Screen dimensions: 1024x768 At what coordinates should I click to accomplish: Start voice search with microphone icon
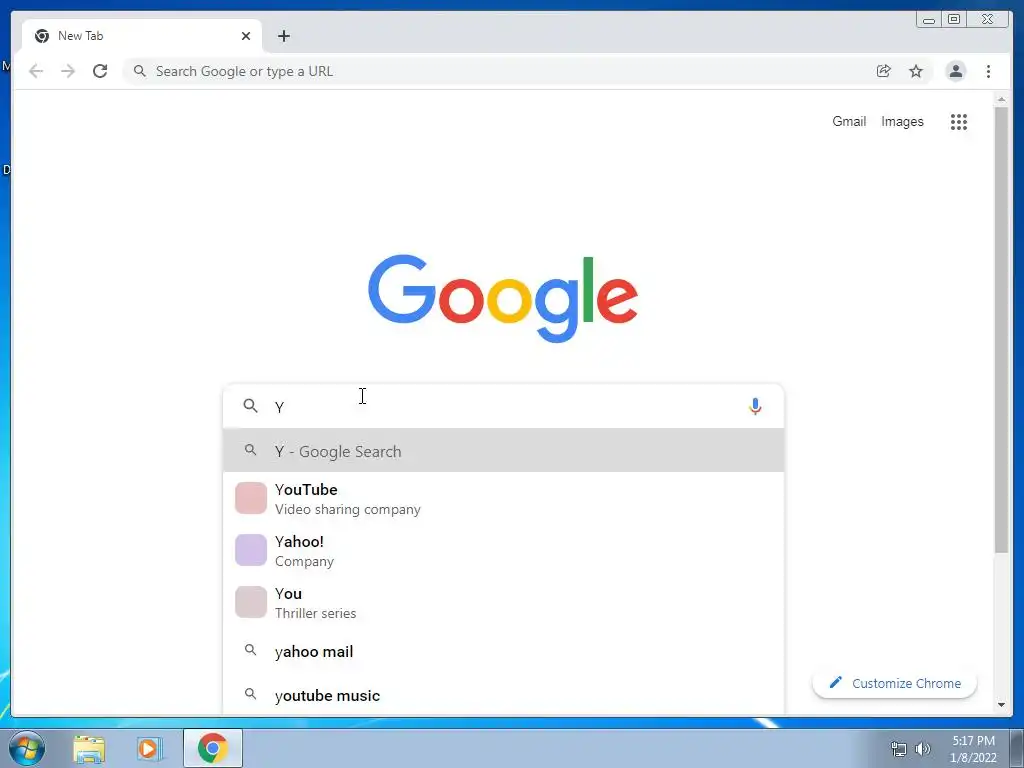coord(755,406)
